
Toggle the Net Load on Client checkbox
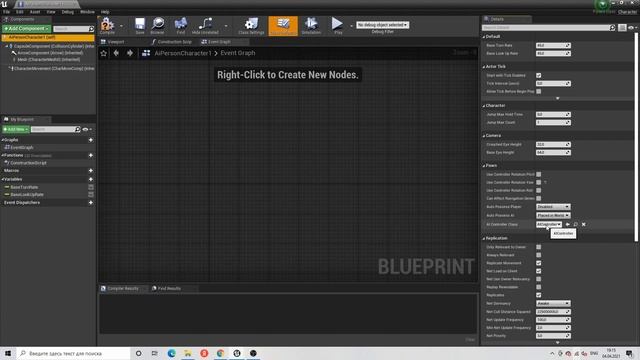pyautogui.click(x=539, y=271)
